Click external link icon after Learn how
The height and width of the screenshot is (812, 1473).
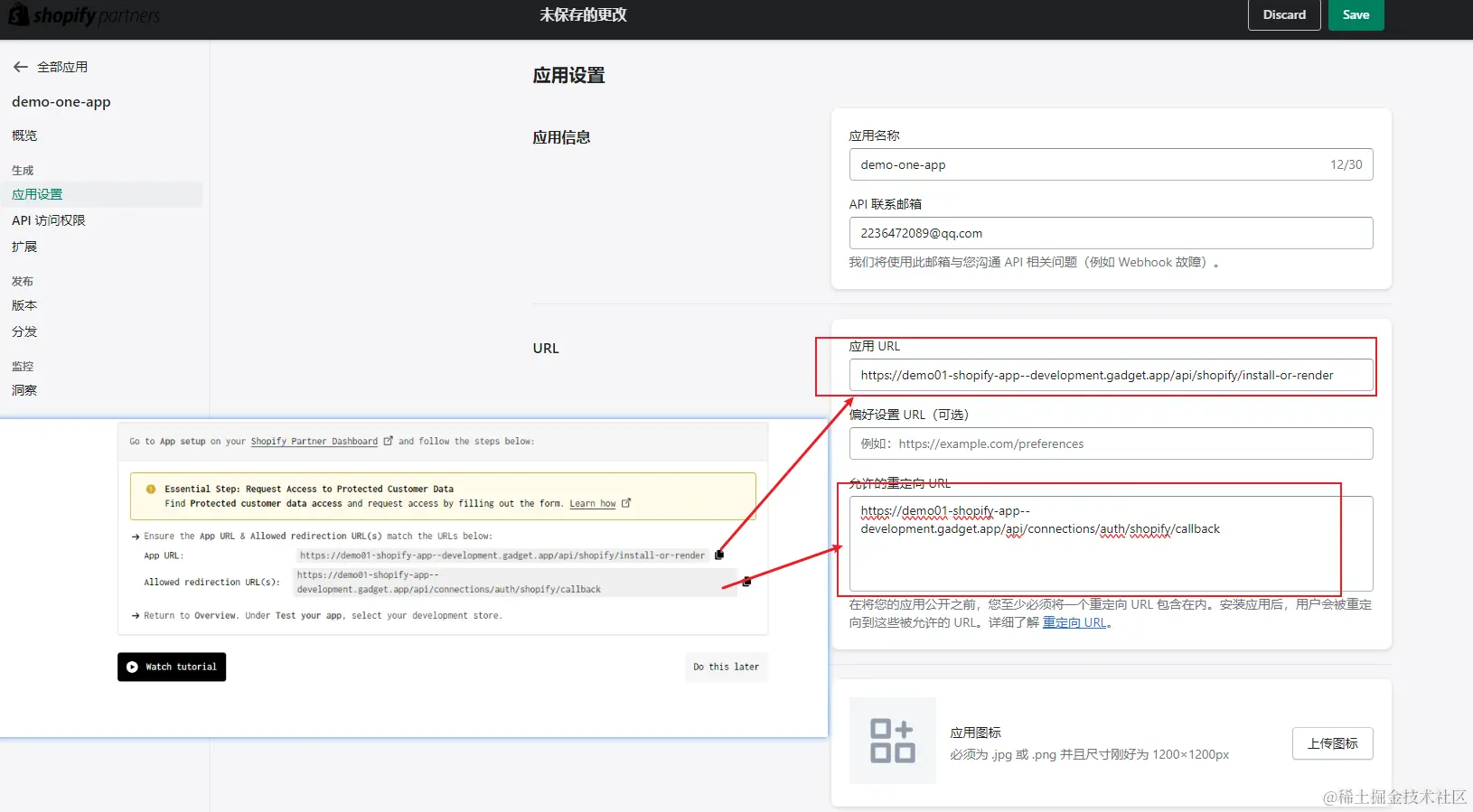(x=626, y=503)
